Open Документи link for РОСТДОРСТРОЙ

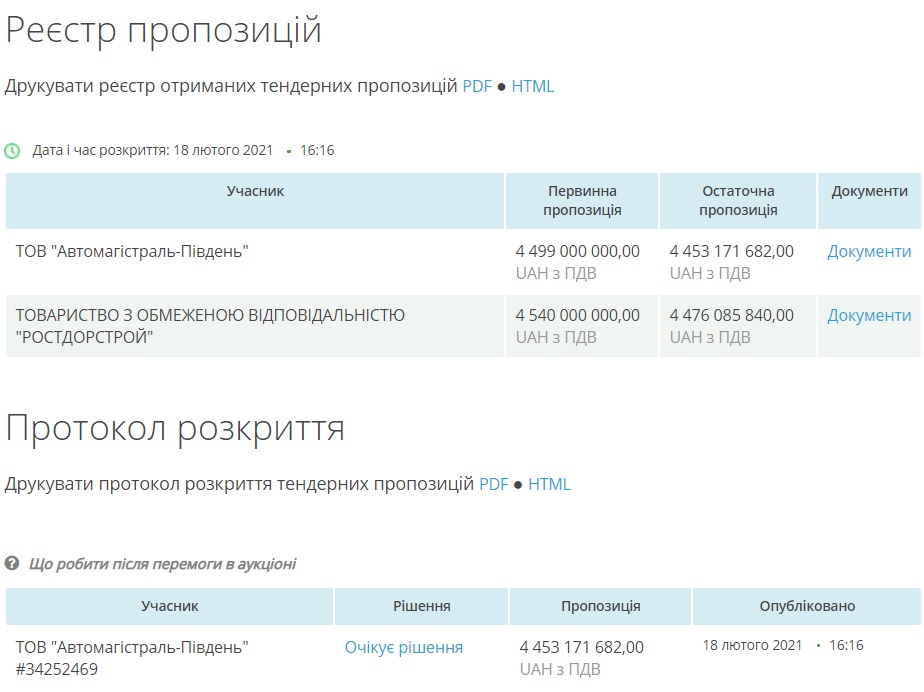(868, 315)
